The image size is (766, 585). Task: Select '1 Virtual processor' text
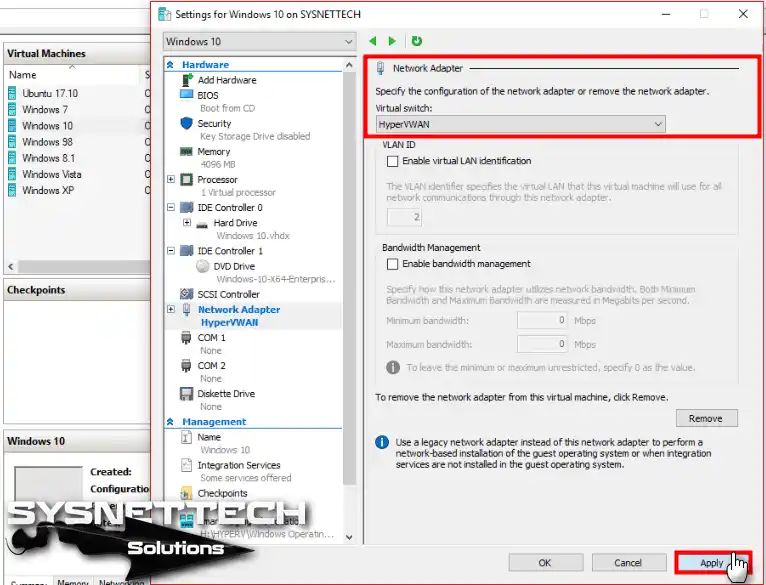point(238,193)
